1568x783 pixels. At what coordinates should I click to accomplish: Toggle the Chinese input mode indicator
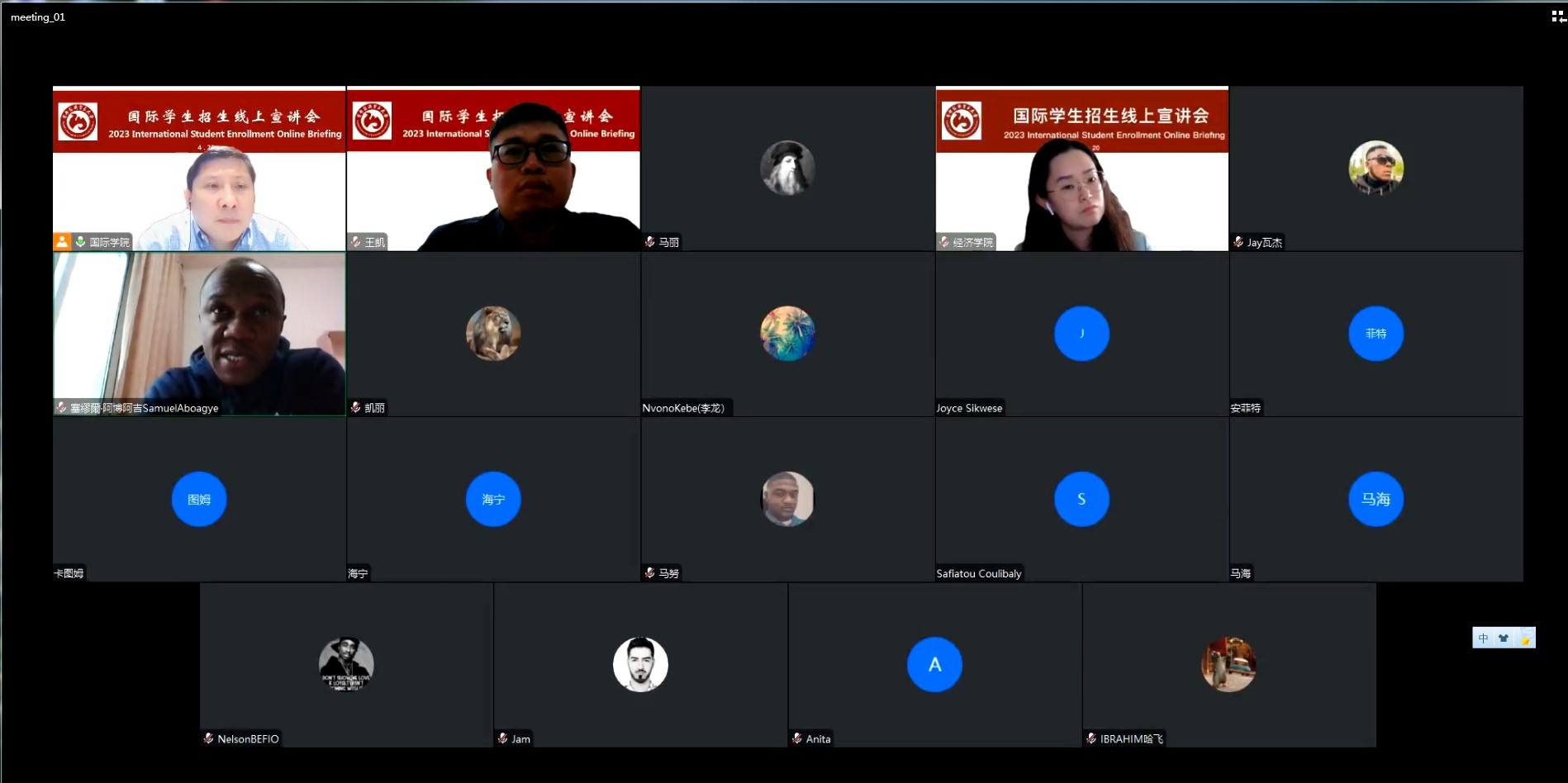click(x=1484, y=638)
